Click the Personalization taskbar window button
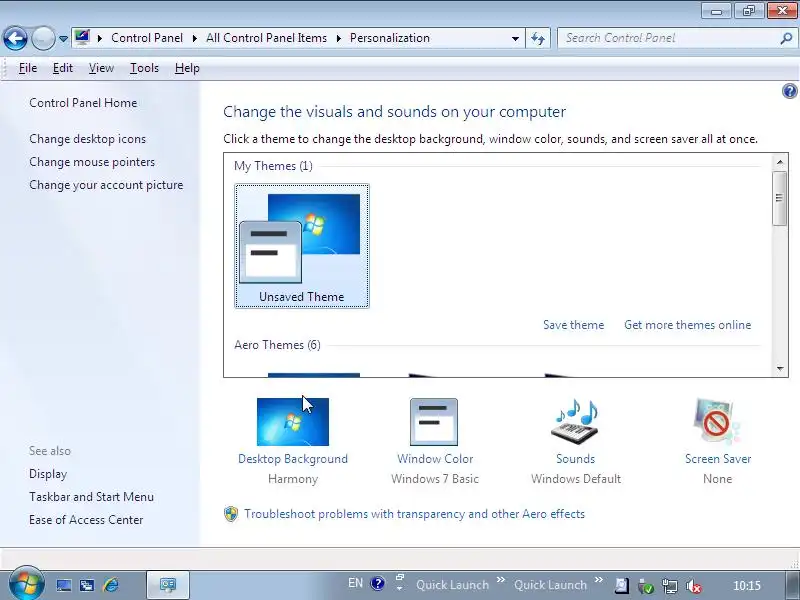The width and height of the screenshot is (800, 600). [x=168, y=585]
